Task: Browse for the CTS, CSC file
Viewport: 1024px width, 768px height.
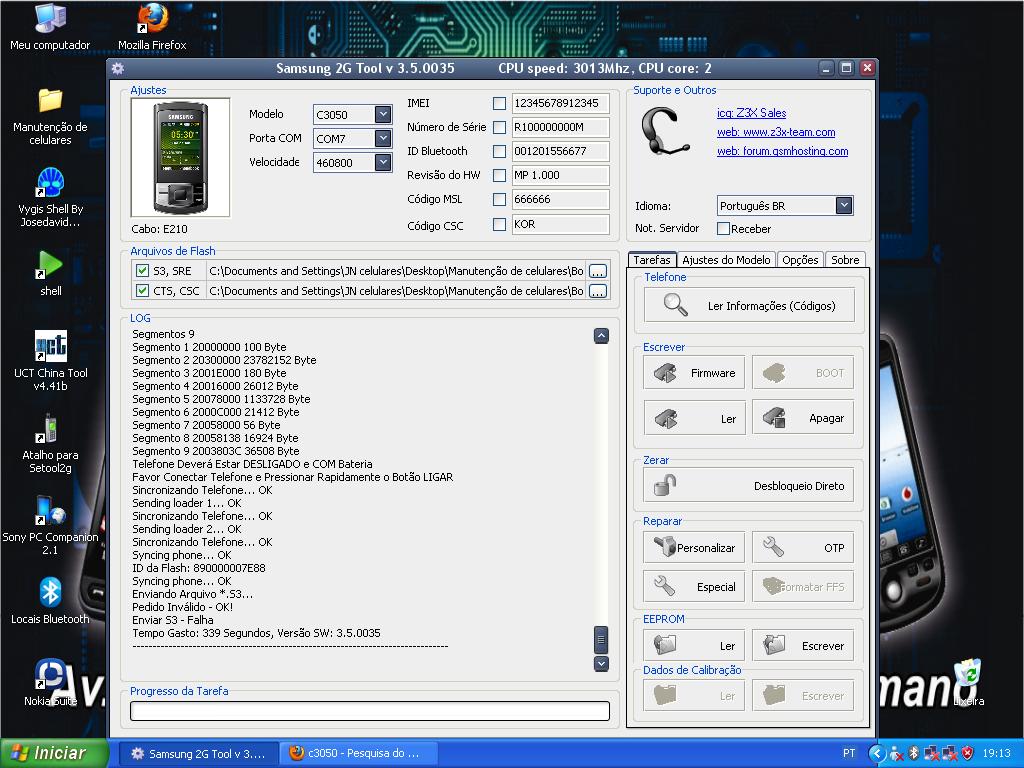Action: pyautogui.click(x=598, y=291)
